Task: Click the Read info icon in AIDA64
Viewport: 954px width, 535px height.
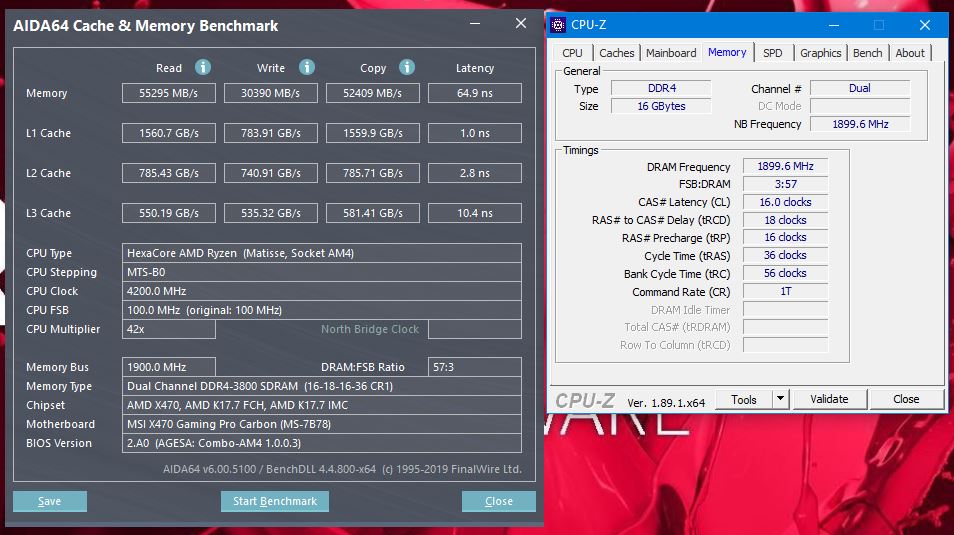Action: coord(203,67)
